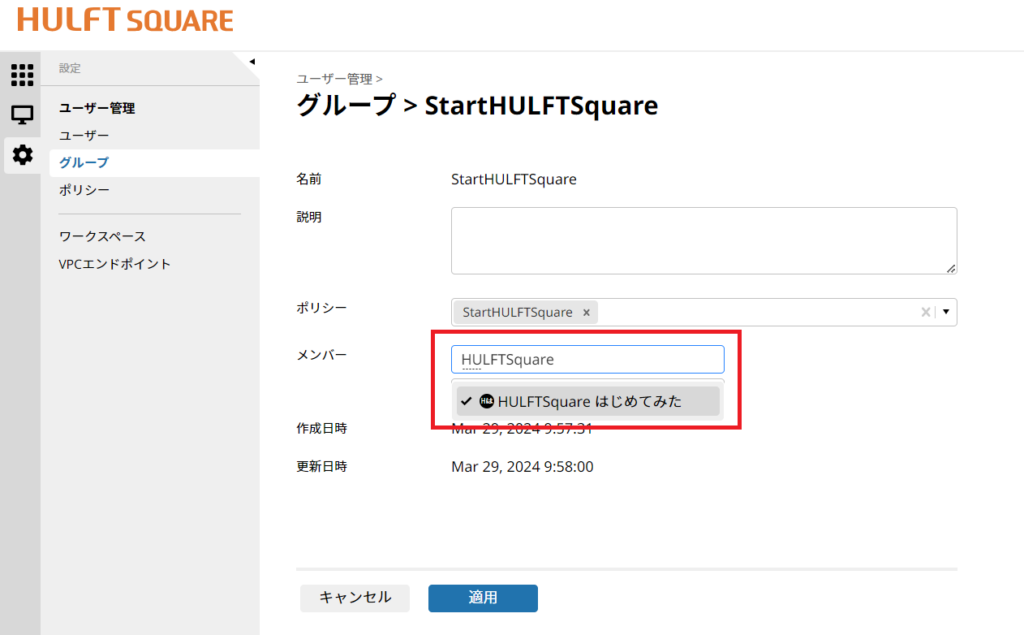Open the policy dropdown arrow
The width and height of the screenshot is (1024, 635).
(944, 312)
